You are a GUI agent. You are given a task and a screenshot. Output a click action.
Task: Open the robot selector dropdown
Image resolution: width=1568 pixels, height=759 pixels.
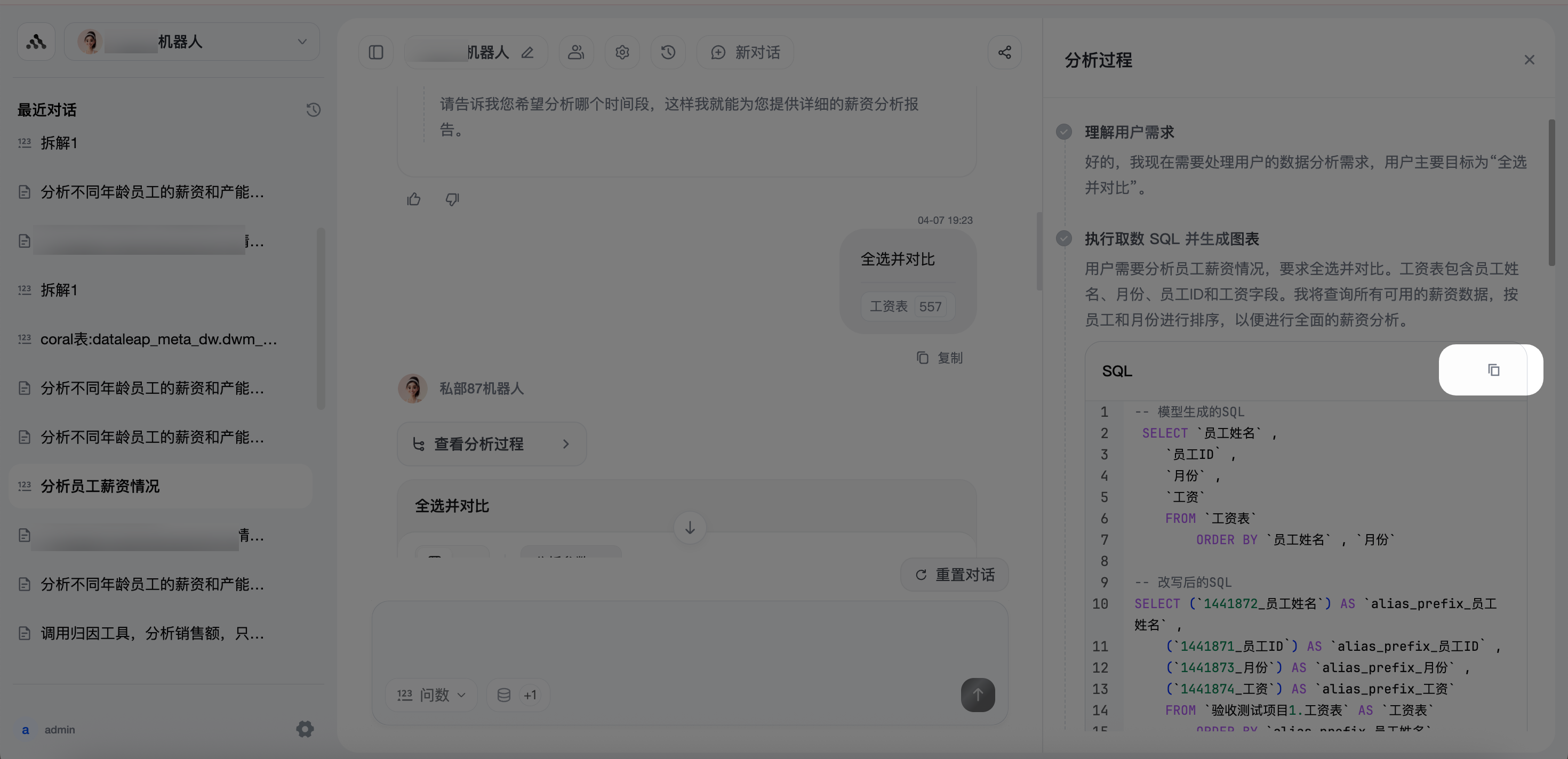(x=192, y=42)
